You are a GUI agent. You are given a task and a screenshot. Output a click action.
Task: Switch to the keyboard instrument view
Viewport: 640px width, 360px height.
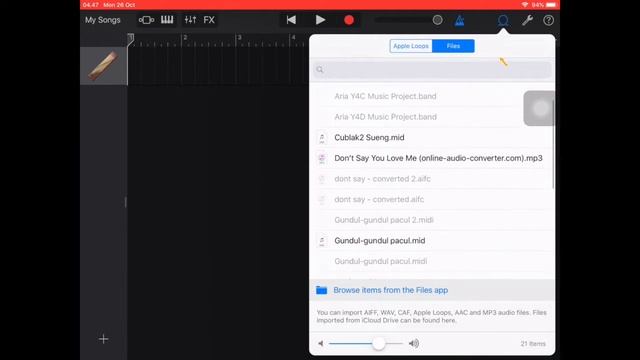coord(167,20)
